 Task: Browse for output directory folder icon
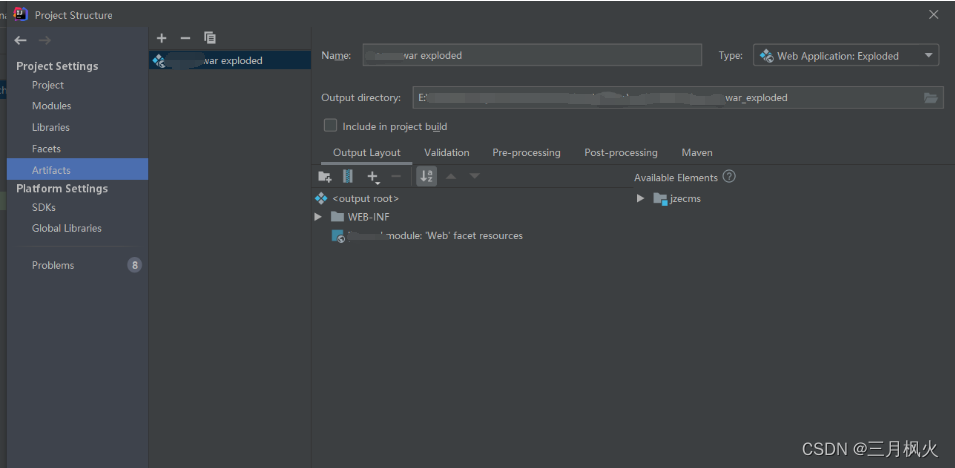click(x=931, y=98)
